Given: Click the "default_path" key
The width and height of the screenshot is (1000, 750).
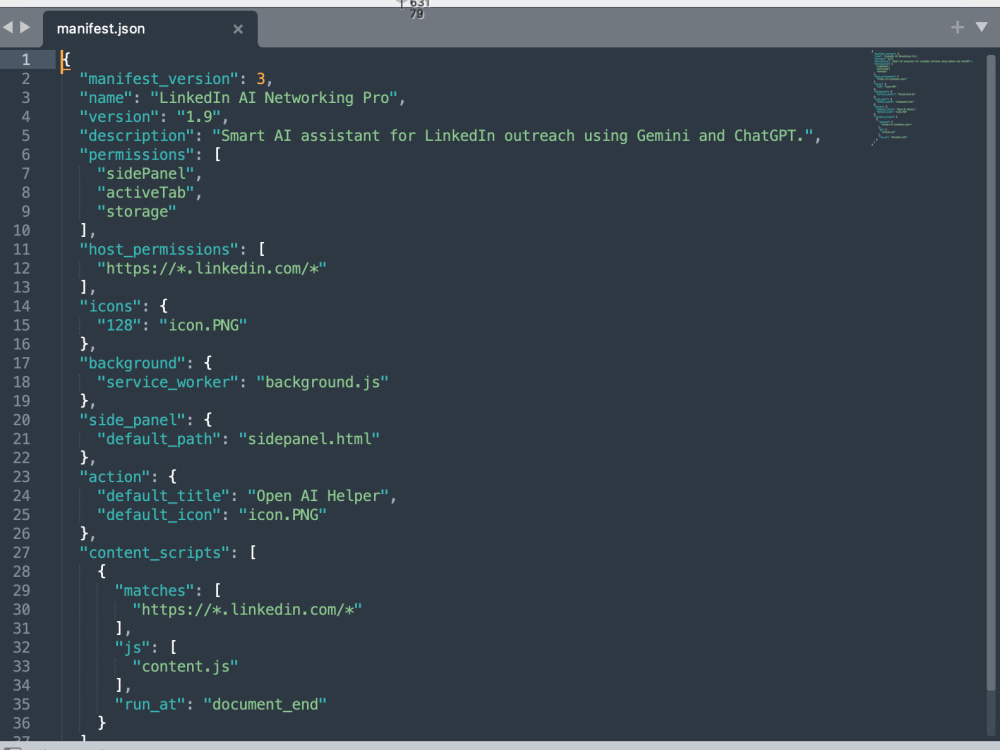Looking at the screenshot, I should coord(159,439).
